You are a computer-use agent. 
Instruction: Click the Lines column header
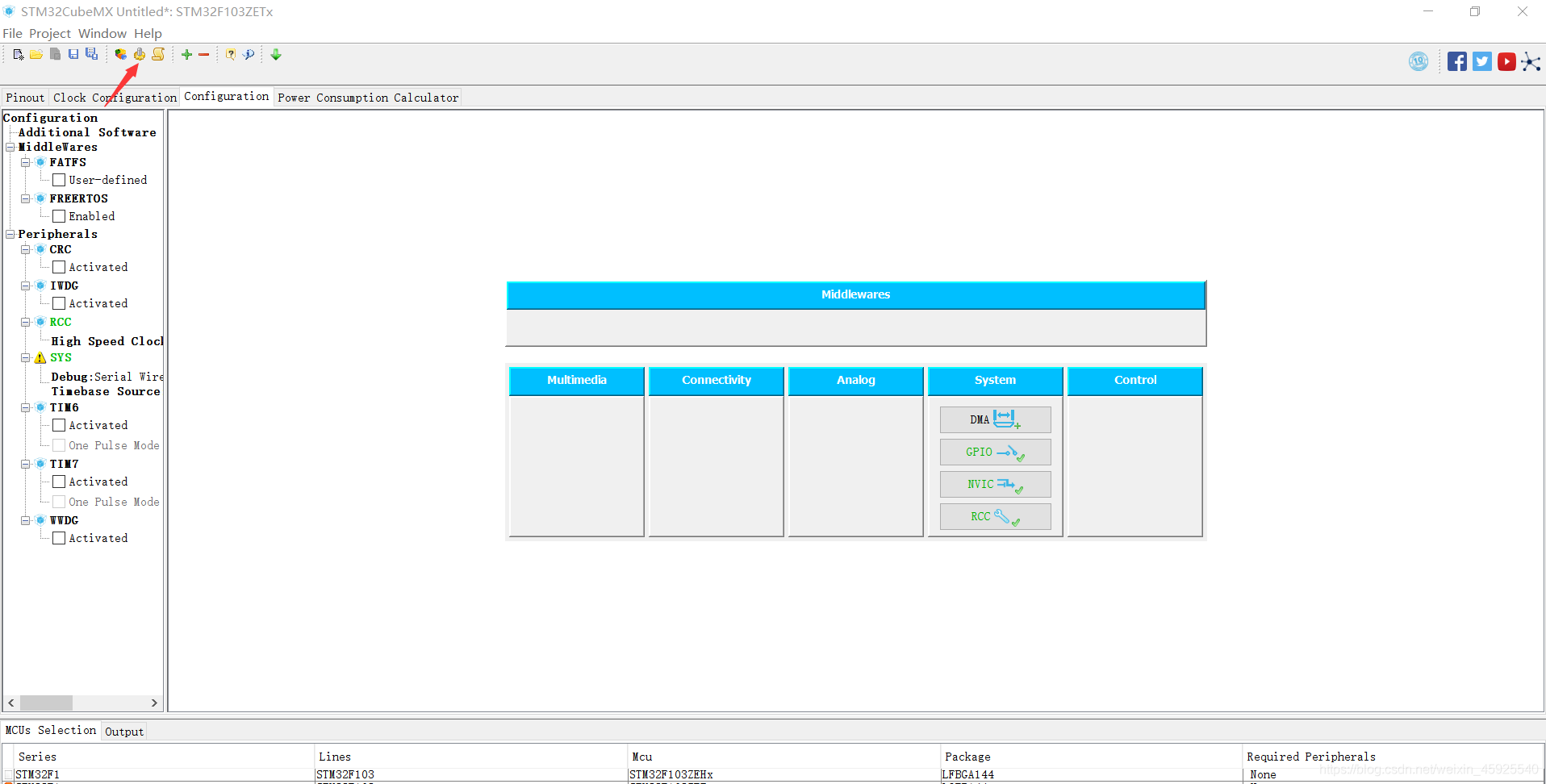click(x=470, y=757)
